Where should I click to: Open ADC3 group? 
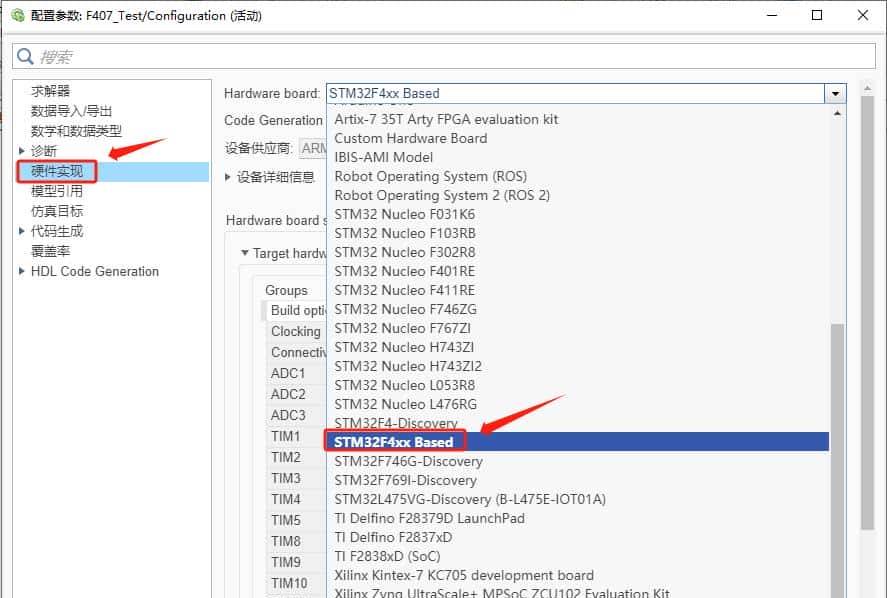point(296,415)
